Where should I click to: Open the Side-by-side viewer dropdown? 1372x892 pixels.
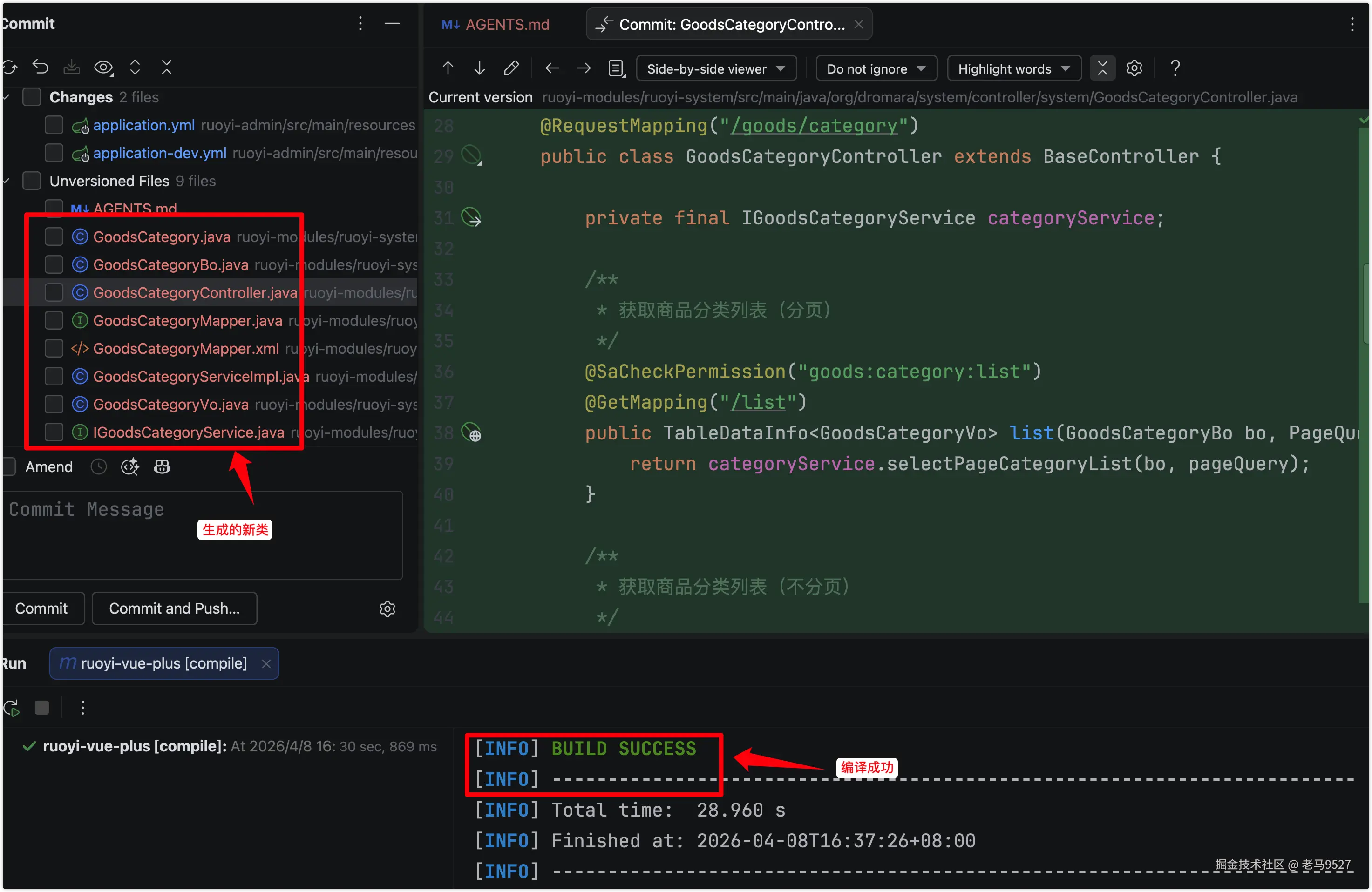[x=716, y=68]
